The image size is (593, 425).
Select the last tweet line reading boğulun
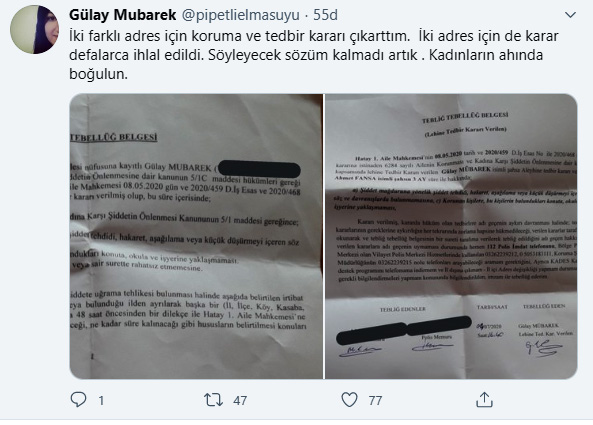(x=98, y=74)
